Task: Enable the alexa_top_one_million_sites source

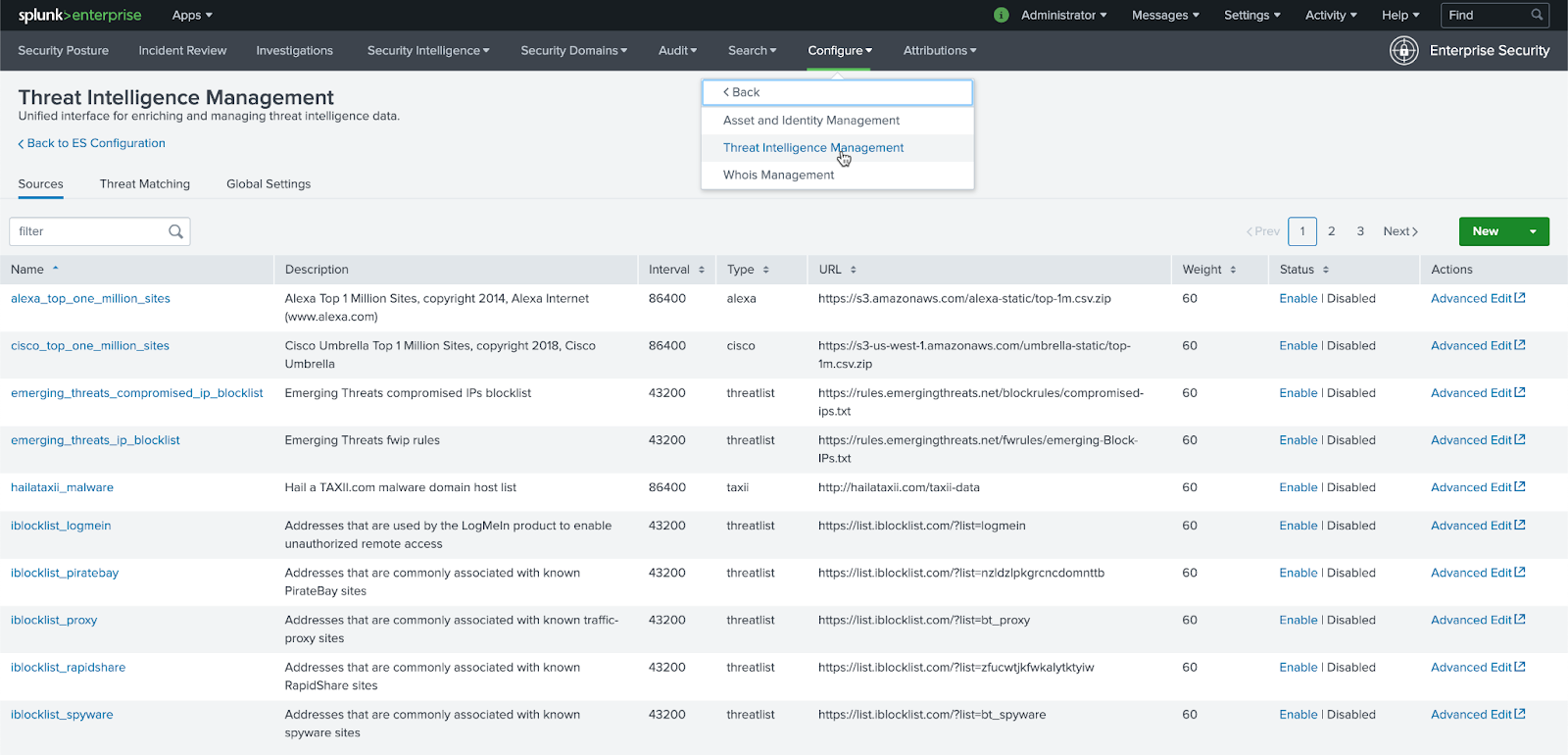Action: tap(1298, 299)
